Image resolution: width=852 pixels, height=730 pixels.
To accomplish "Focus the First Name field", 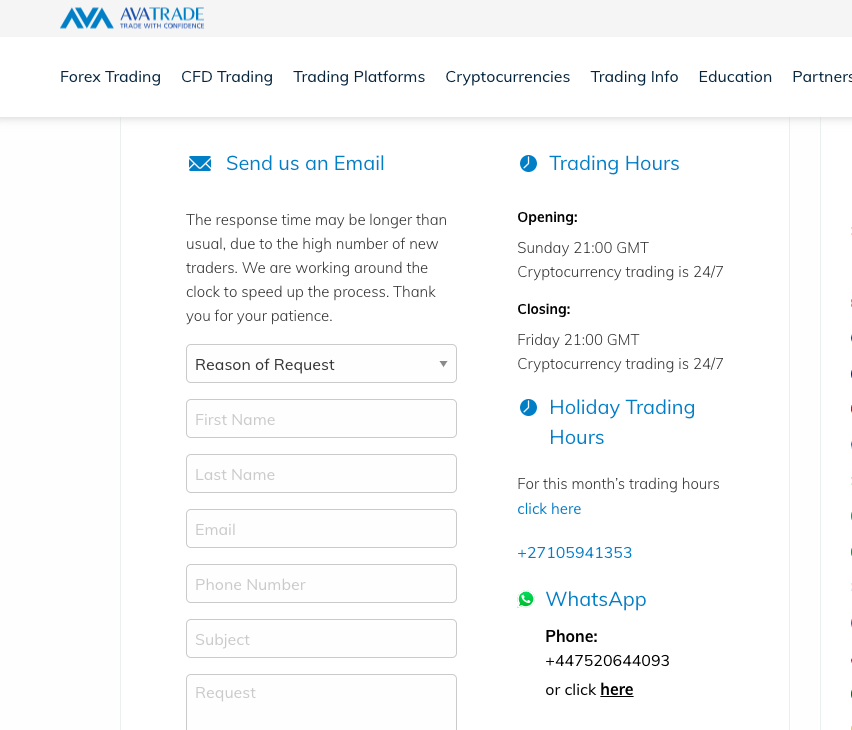I will coord(321,419).
